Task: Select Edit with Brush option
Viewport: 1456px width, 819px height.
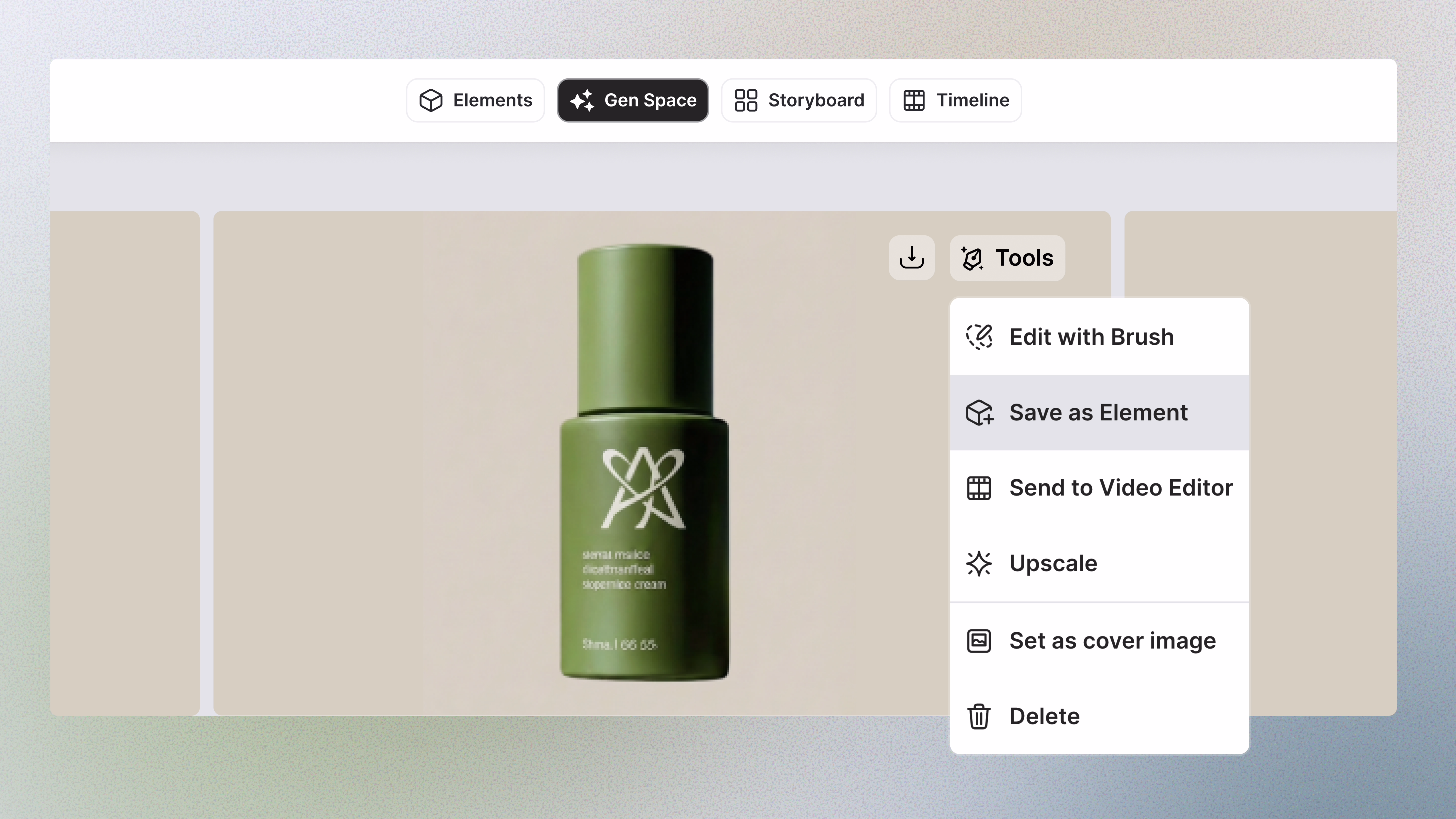Action: click(1091, 337)
